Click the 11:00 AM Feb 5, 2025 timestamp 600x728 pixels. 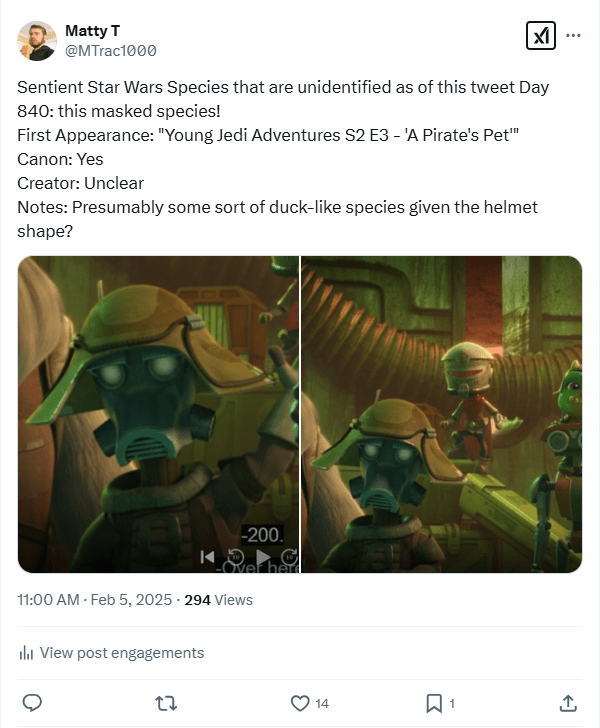tap(93, 600)
